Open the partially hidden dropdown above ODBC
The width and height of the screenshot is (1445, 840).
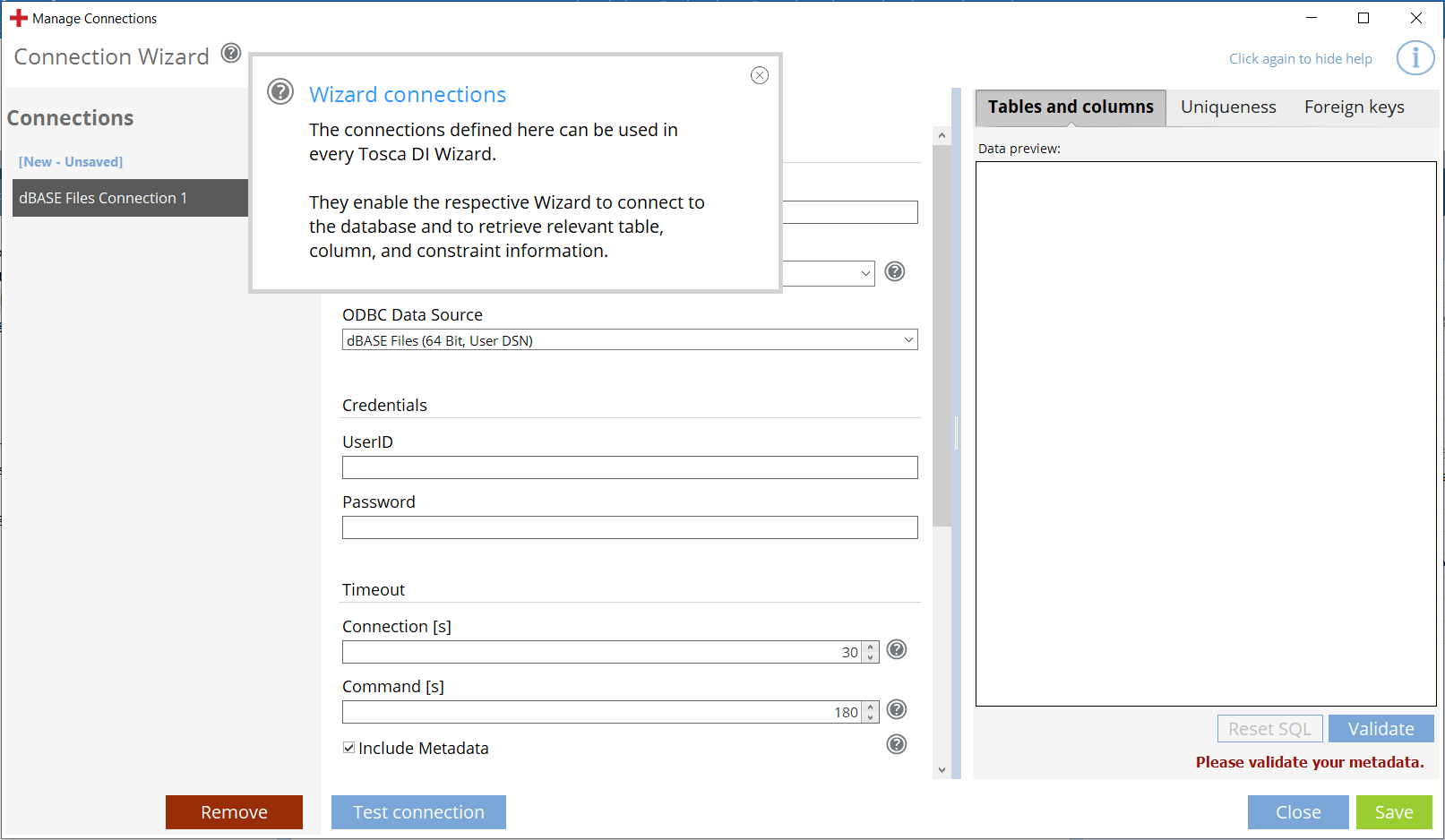pos(864,273)
